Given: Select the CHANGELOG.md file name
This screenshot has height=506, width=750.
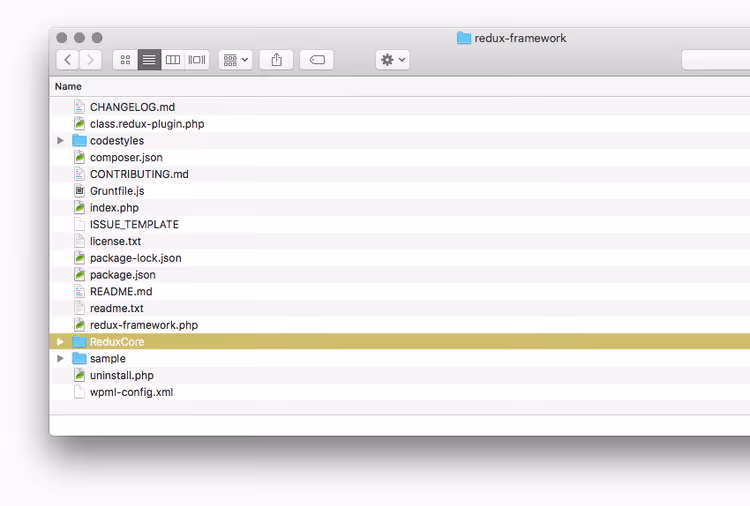Looking at the screenshot, I should pos(132,107).
